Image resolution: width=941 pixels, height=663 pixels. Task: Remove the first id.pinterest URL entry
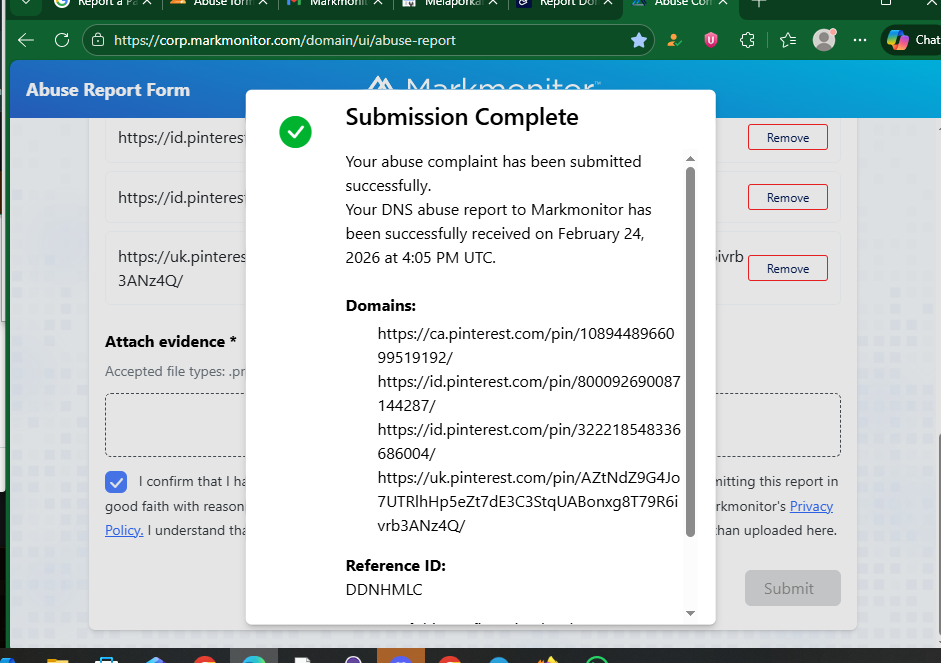(787, 137)
